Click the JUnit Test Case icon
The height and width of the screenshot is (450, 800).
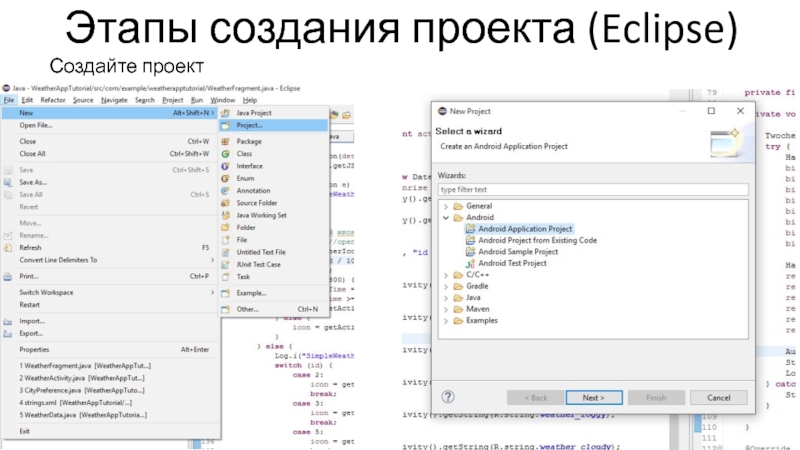tap(225, 264)
